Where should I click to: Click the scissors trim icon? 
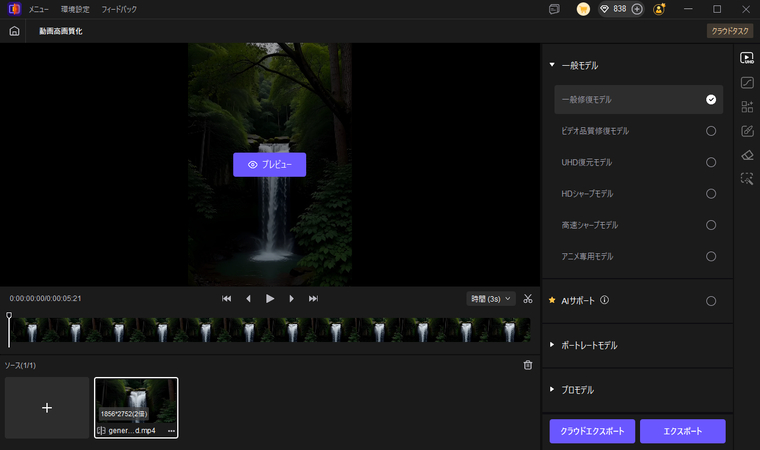click(x=528, y=298)
